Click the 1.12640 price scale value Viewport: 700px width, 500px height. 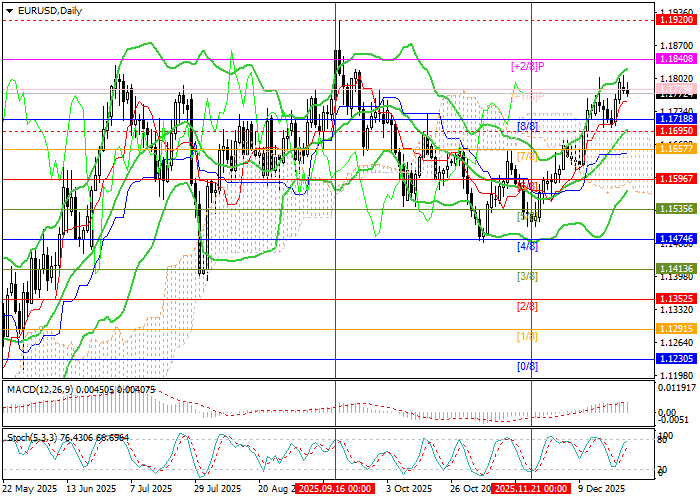tap(676, 342)
